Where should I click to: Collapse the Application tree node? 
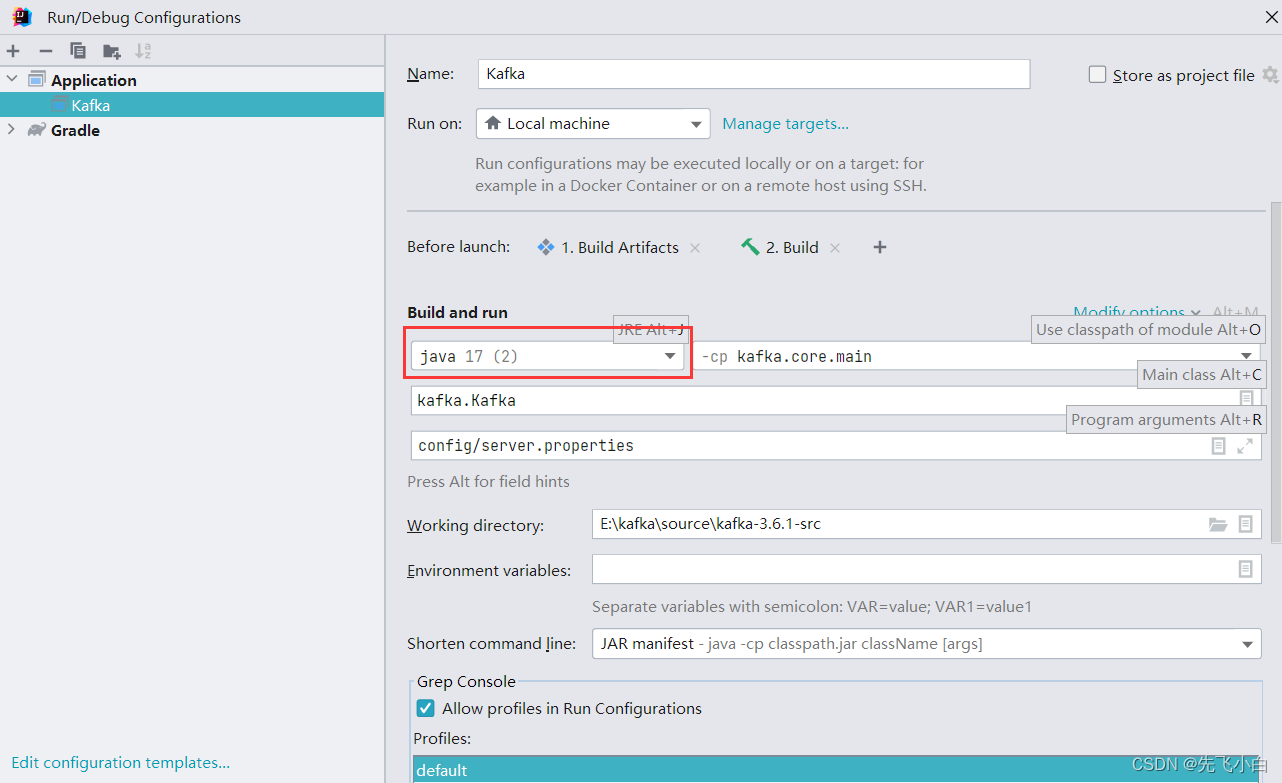click(12, 79)
